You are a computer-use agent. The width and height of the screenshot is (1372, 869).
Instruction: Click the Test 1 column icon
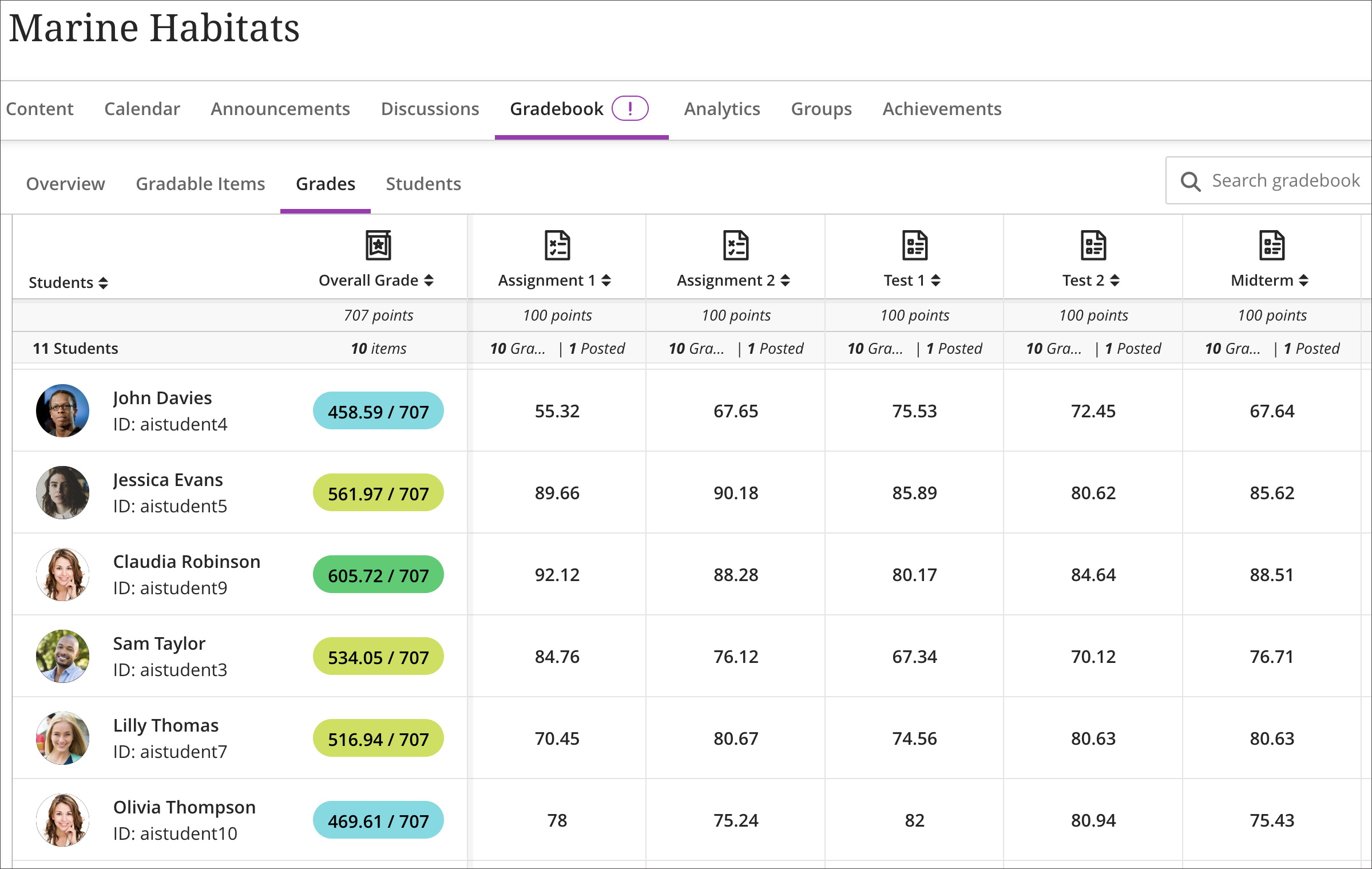click(x=913, y=245)
